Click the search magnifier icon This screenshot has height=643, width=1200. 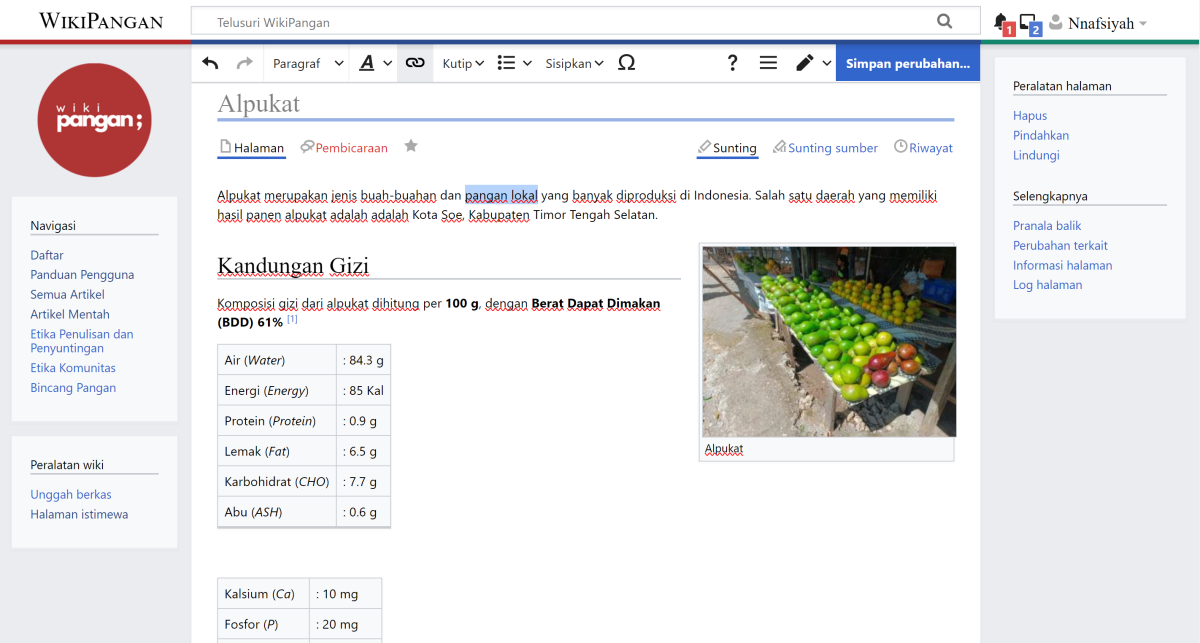coord(944,20)
